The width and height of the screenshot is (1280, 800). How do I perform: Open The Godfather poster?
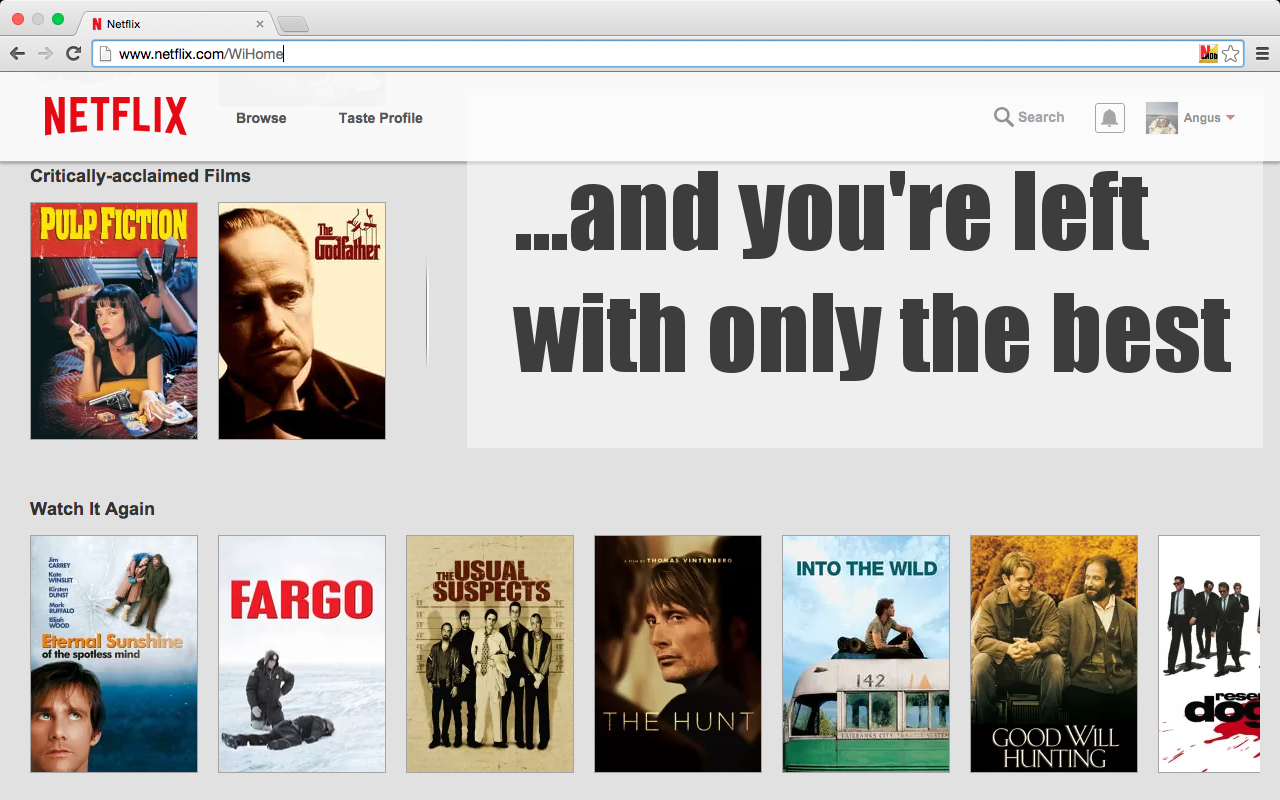[302, 321]
